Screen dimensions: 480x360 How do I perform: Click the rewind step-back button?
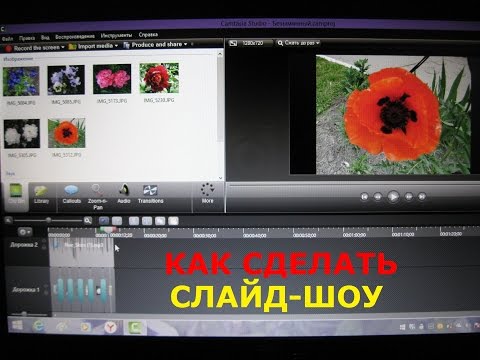pos(378,197)
